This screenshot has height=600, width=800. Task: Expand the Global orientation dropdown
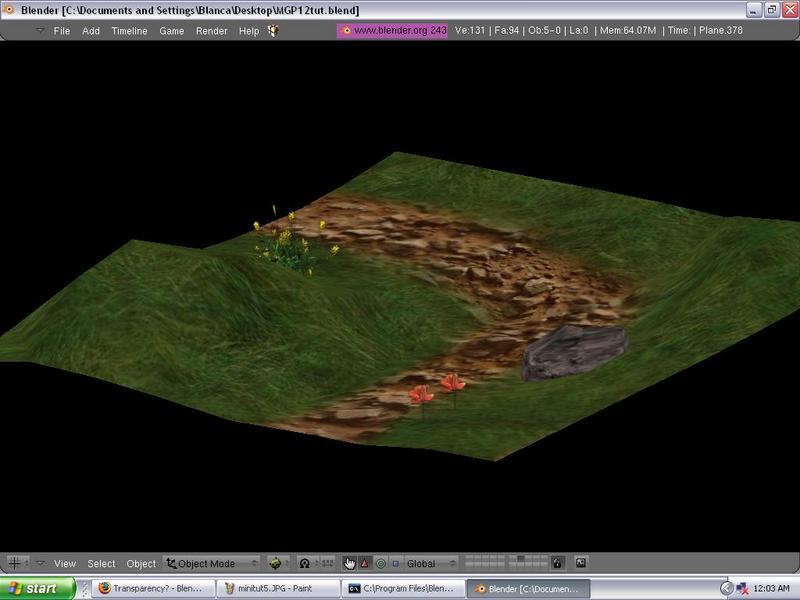point(432,563)
